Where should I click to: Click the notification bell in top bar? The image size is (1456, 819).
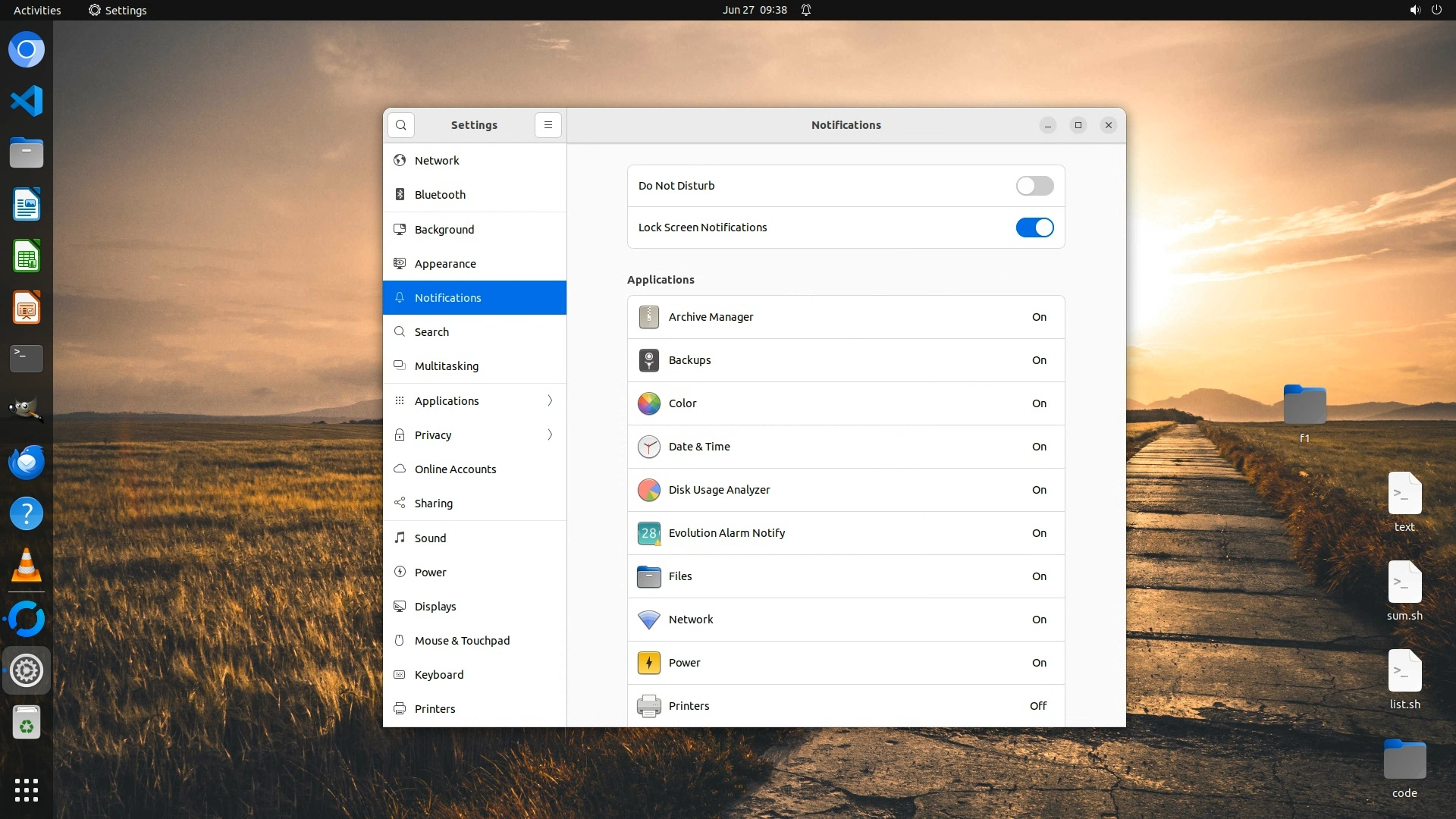coord(806,10)
